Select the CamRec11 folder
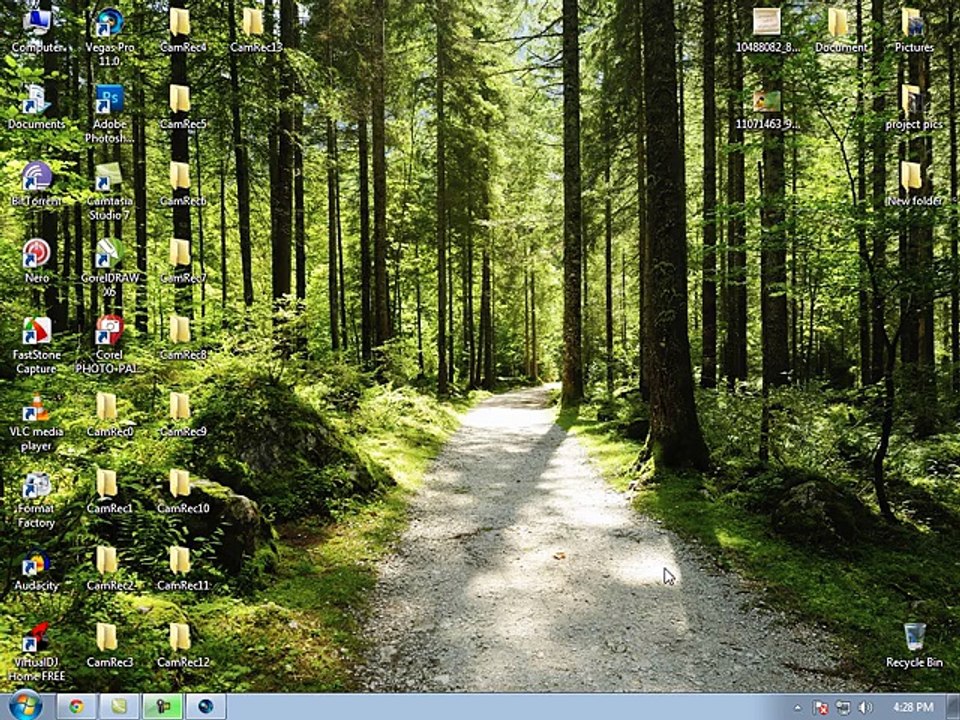This screenshot has width=960, height=720. pyautogui.click(x=182, y=569)
